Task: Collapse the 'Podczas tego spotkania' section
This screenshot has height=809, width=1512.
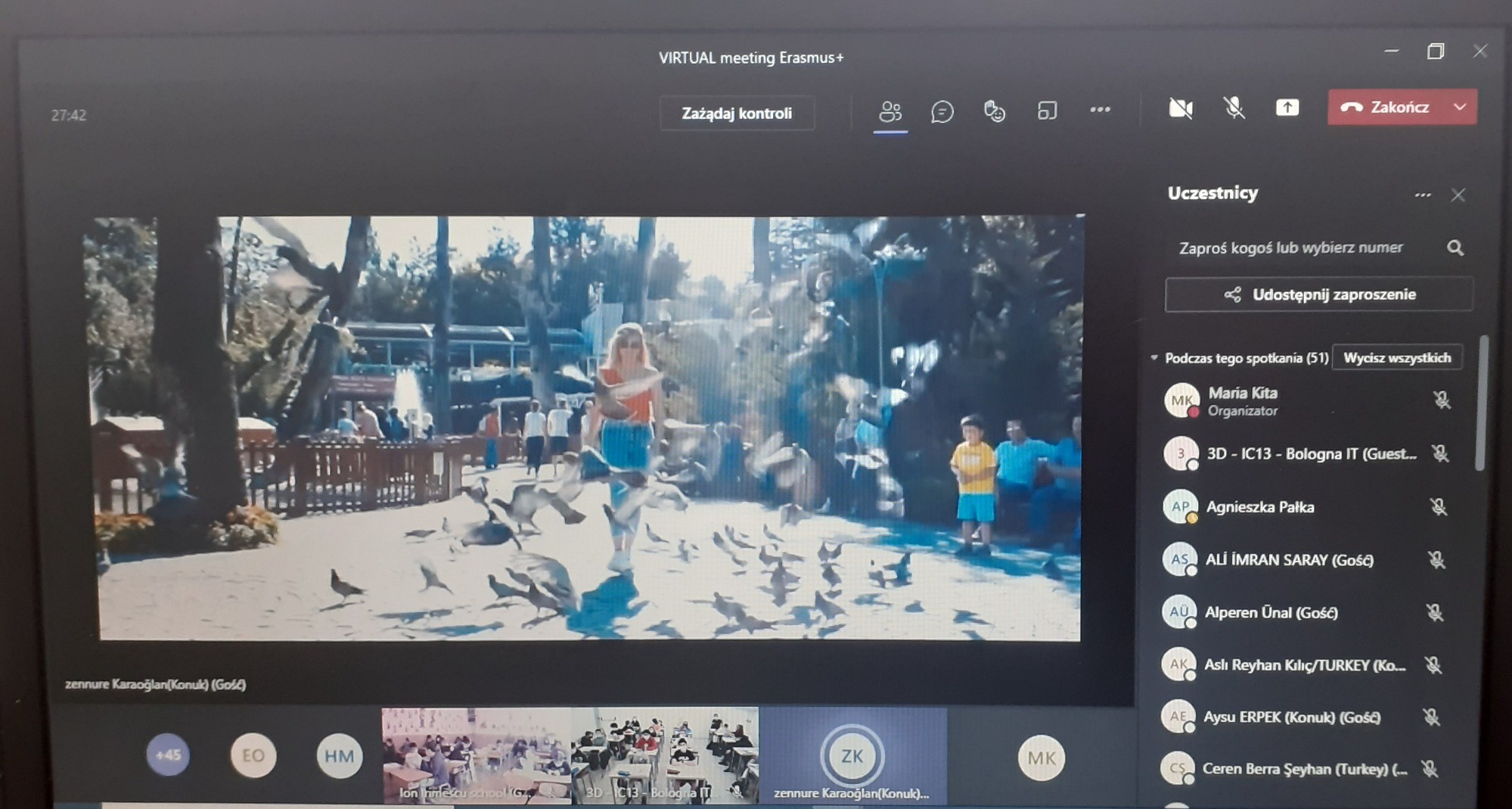Action: pos(1154,358)
